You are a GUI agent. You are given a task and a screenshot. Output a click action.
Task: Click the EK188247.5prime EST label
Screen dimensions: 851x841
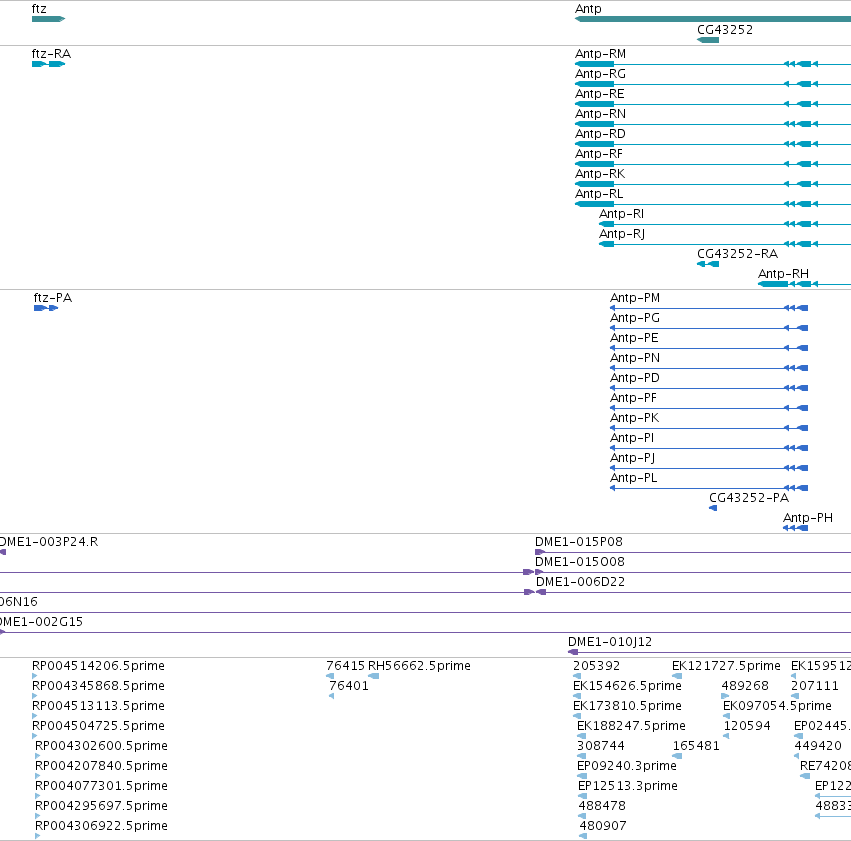(x=631, y=726)
